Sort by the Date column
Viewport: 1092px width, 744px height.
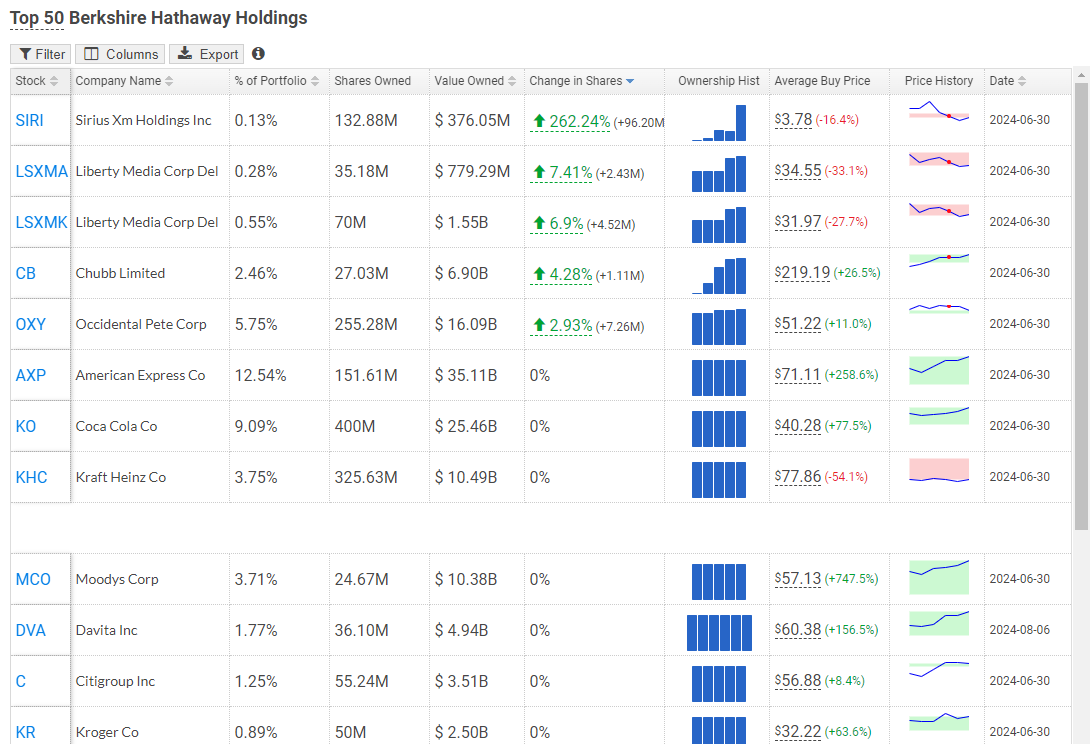[1008, 81]
